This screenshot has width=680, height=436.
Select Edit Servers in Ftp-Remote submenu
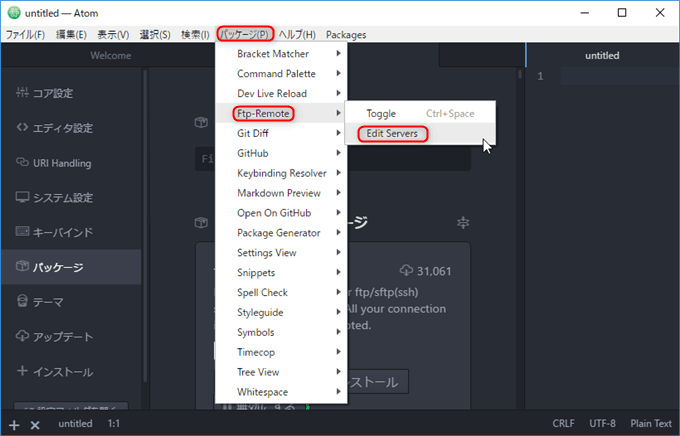420,134
